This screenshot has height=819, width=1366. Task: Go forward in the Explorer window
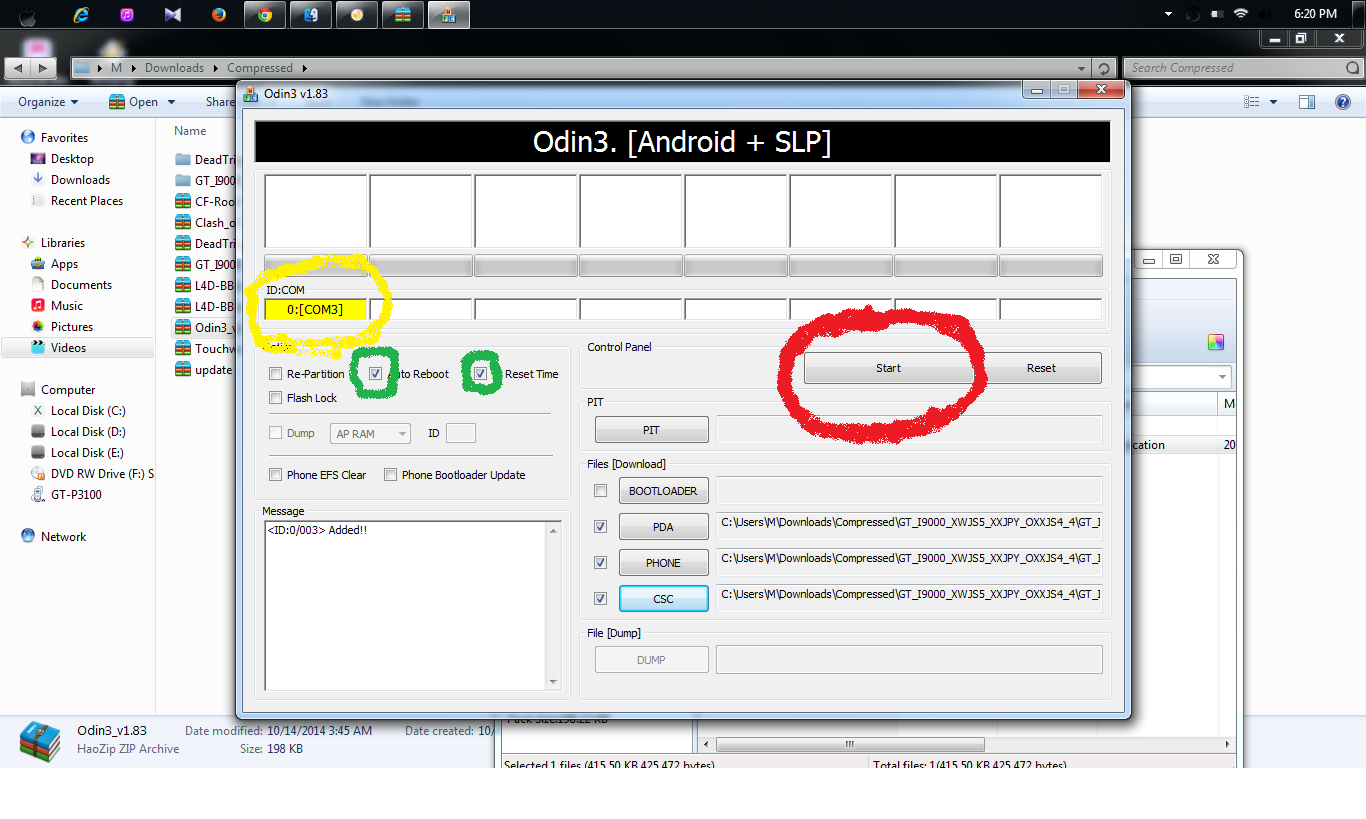[43, 68]
